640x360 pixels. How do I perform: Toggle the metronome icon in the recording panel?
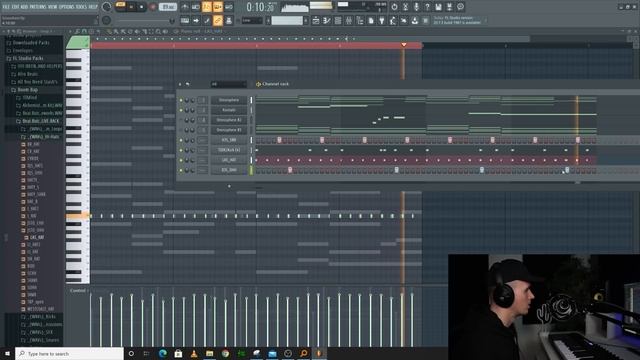pyautogui.click(x=185, y=7)
